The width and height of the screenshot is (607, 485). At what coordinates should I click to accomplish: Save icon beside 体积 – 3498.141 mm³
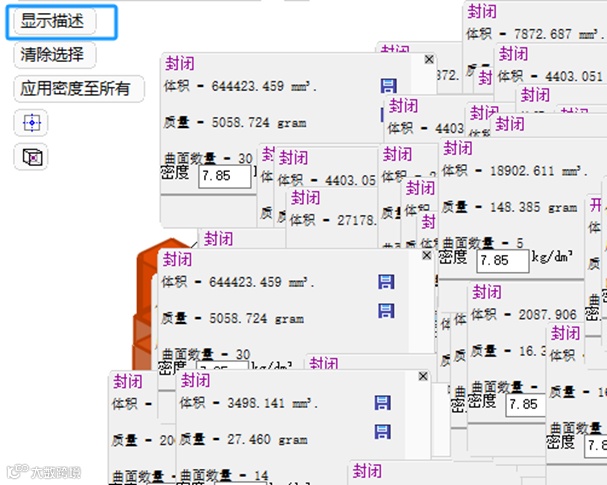coord(382,403)
